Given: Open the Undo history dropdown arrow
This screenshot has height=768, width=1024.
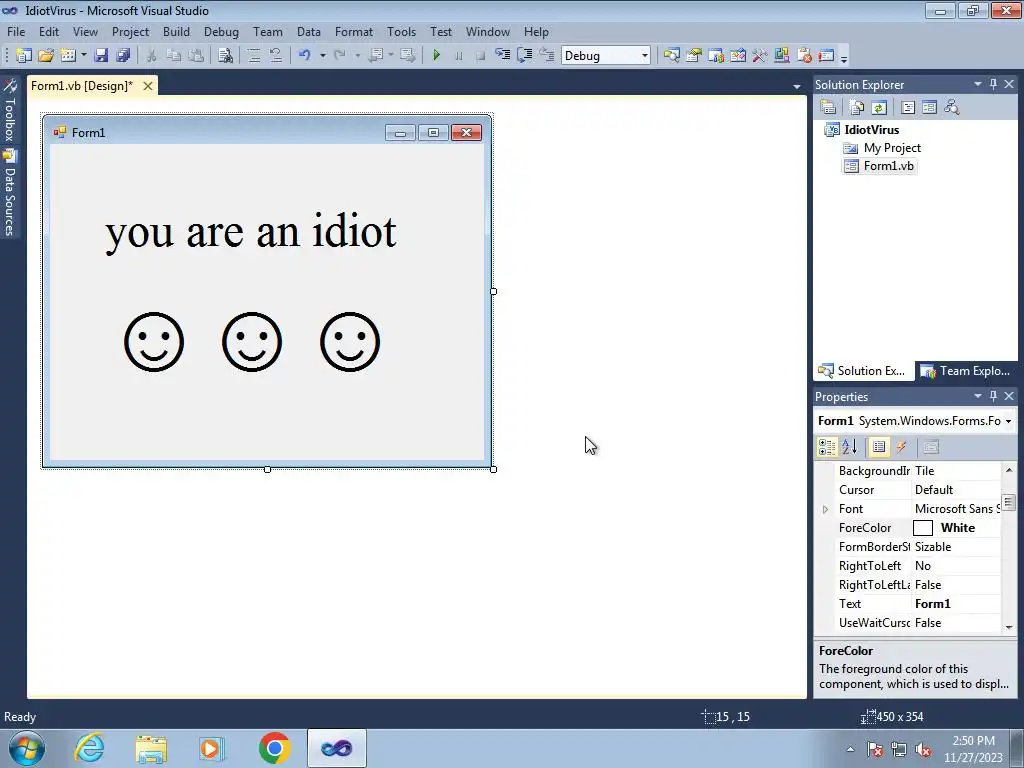Looking at the screenshot, I should [323, 56].
